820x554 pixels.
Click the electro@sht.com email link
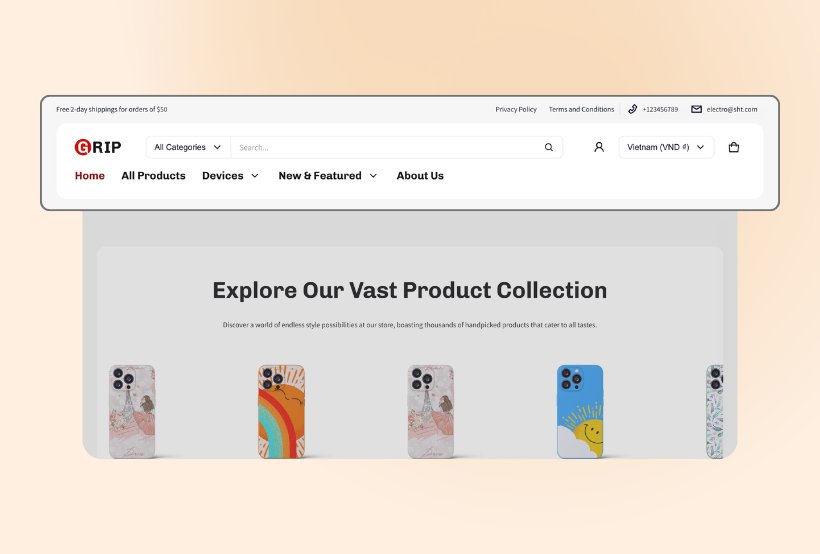pos(732,109)
